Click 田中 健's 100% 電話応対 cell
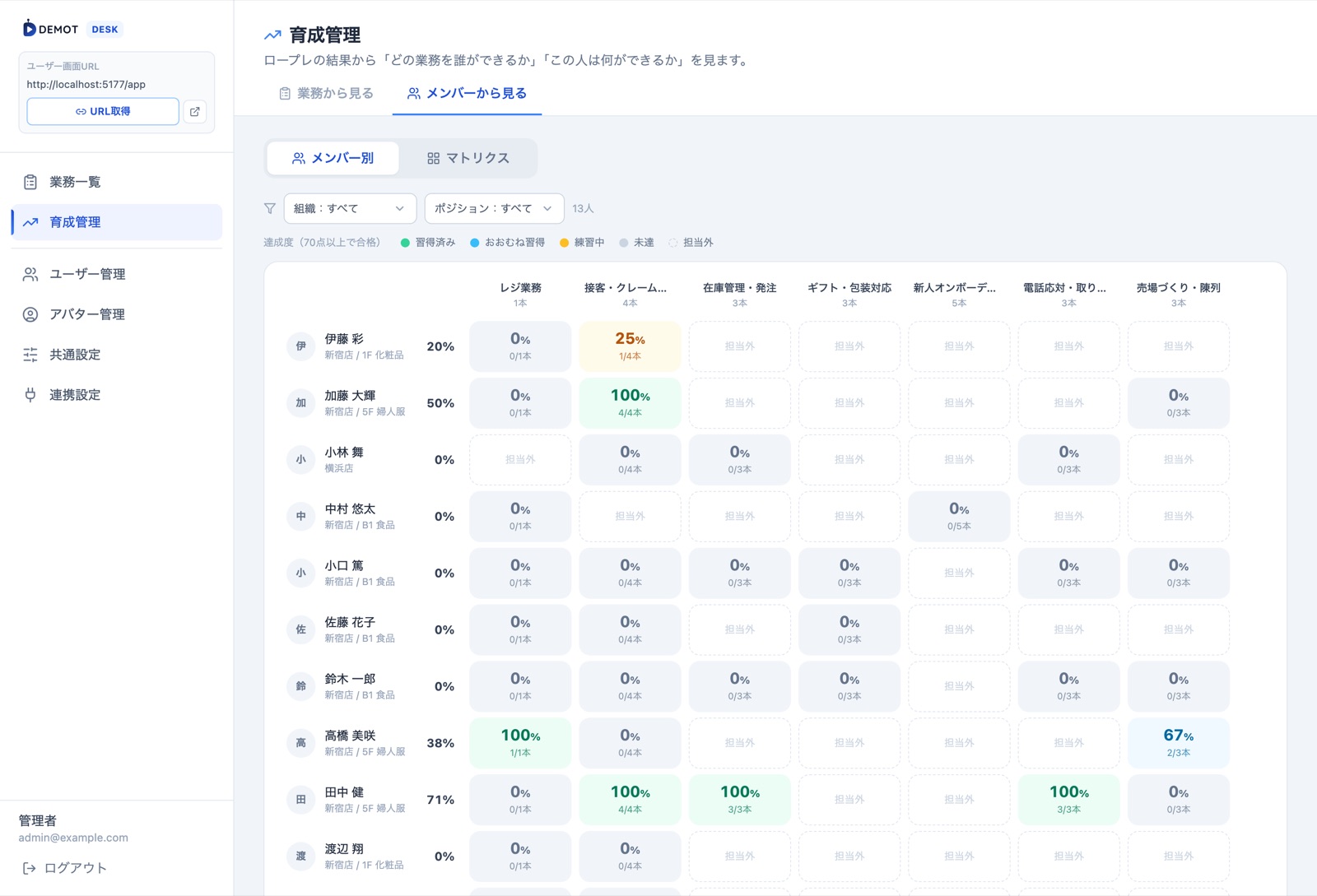Viewport: 1317px width, 896px height. [1069, 800]
